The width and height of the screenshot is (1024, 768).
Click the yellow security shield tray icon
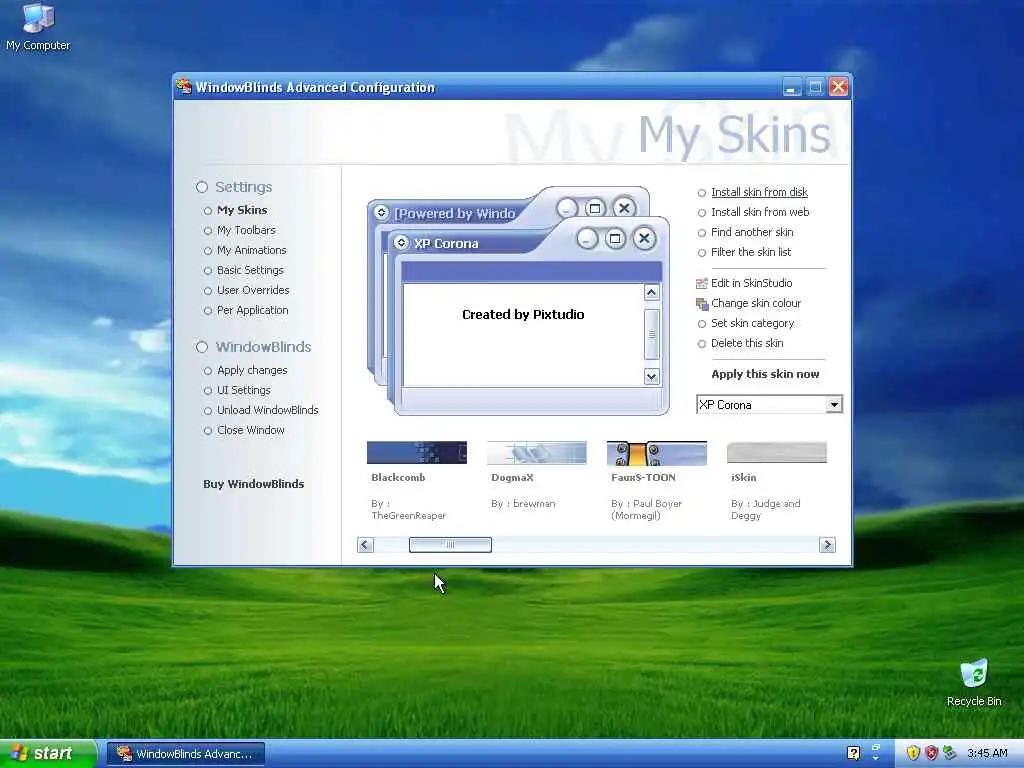(x=914, y=753)
